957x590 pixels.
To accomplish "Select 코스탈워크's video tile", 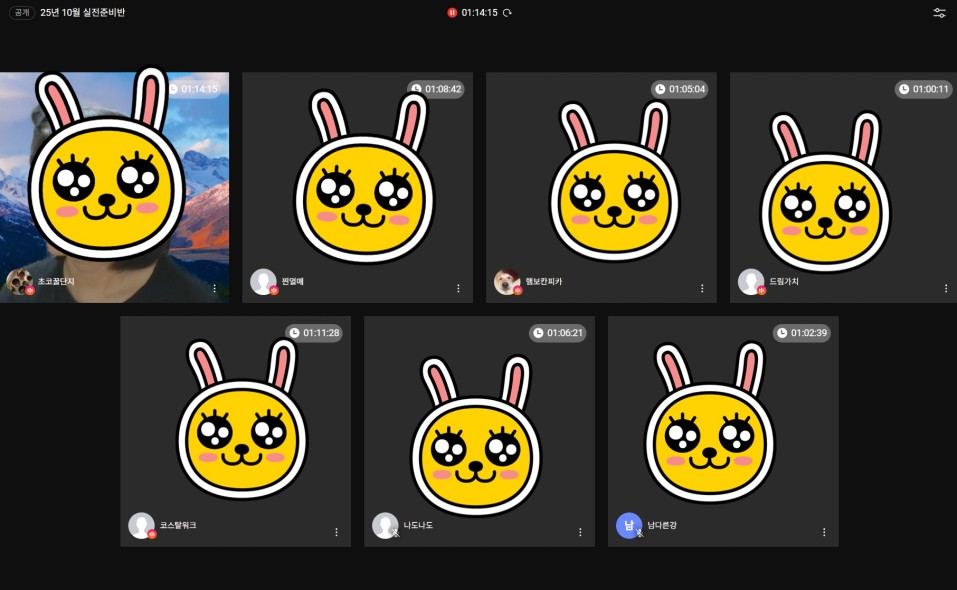I will pyautogui.click(x=235, y=430).
